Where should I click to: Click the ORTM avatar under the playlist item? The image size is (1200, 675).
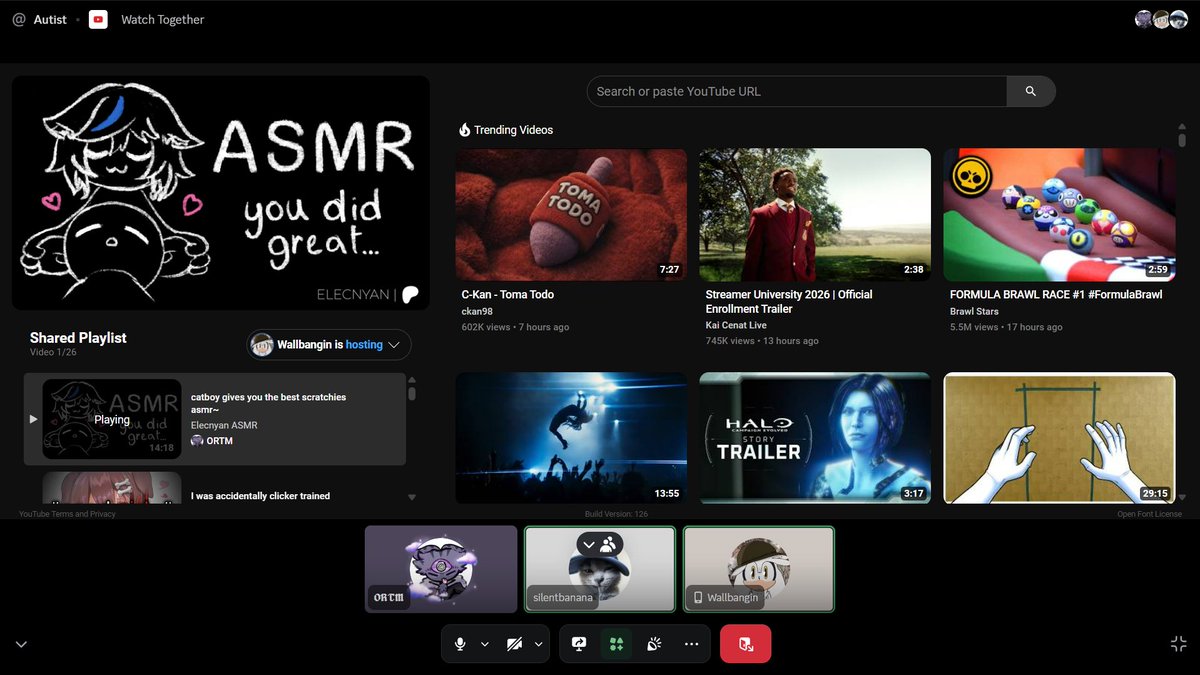pyautogui.click(x=197, y=440)
